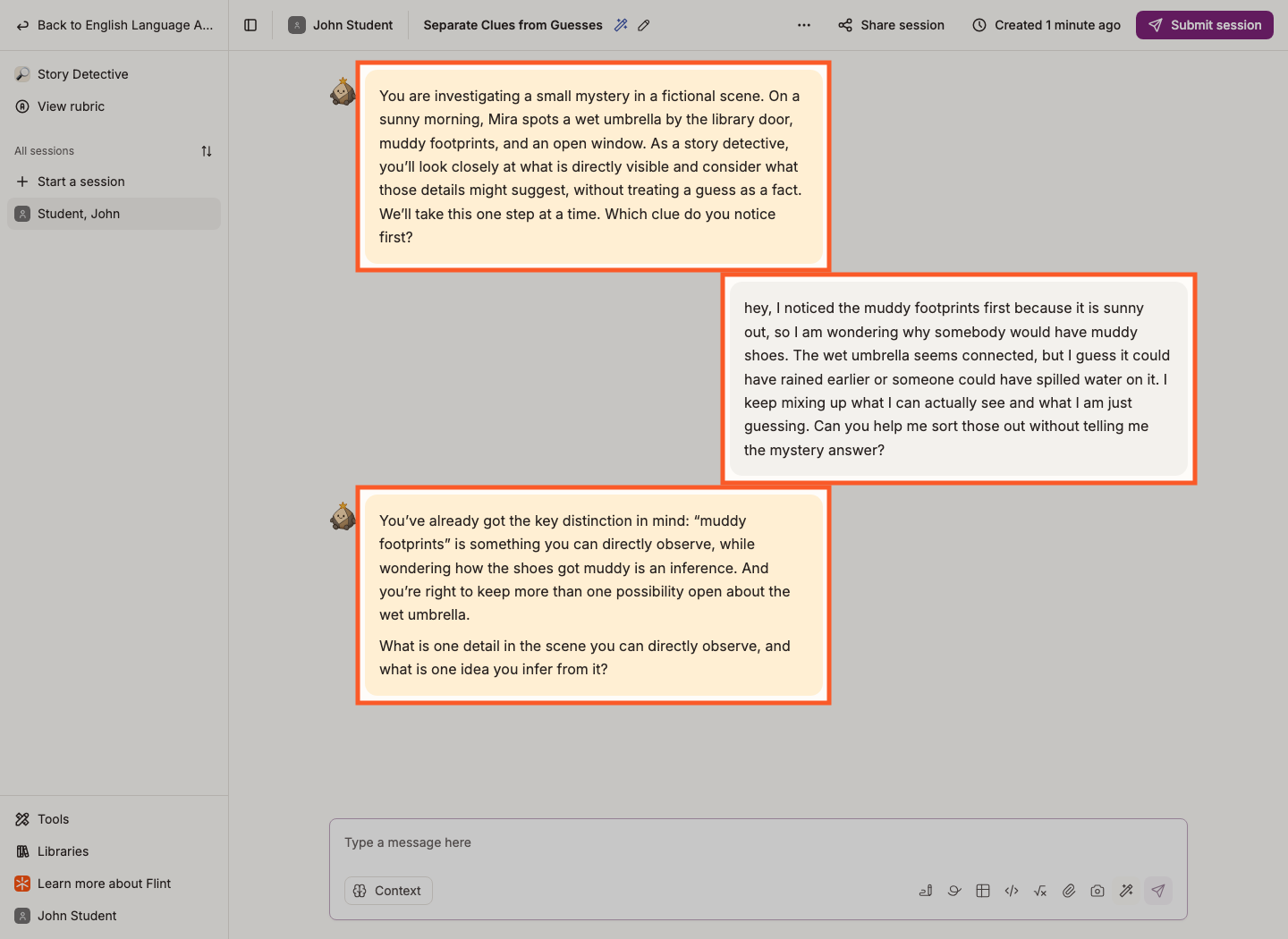The width and height of the screenshot is (1288, 939).
Task: Click the pencil icon to rename session
Action: (644, 25)
